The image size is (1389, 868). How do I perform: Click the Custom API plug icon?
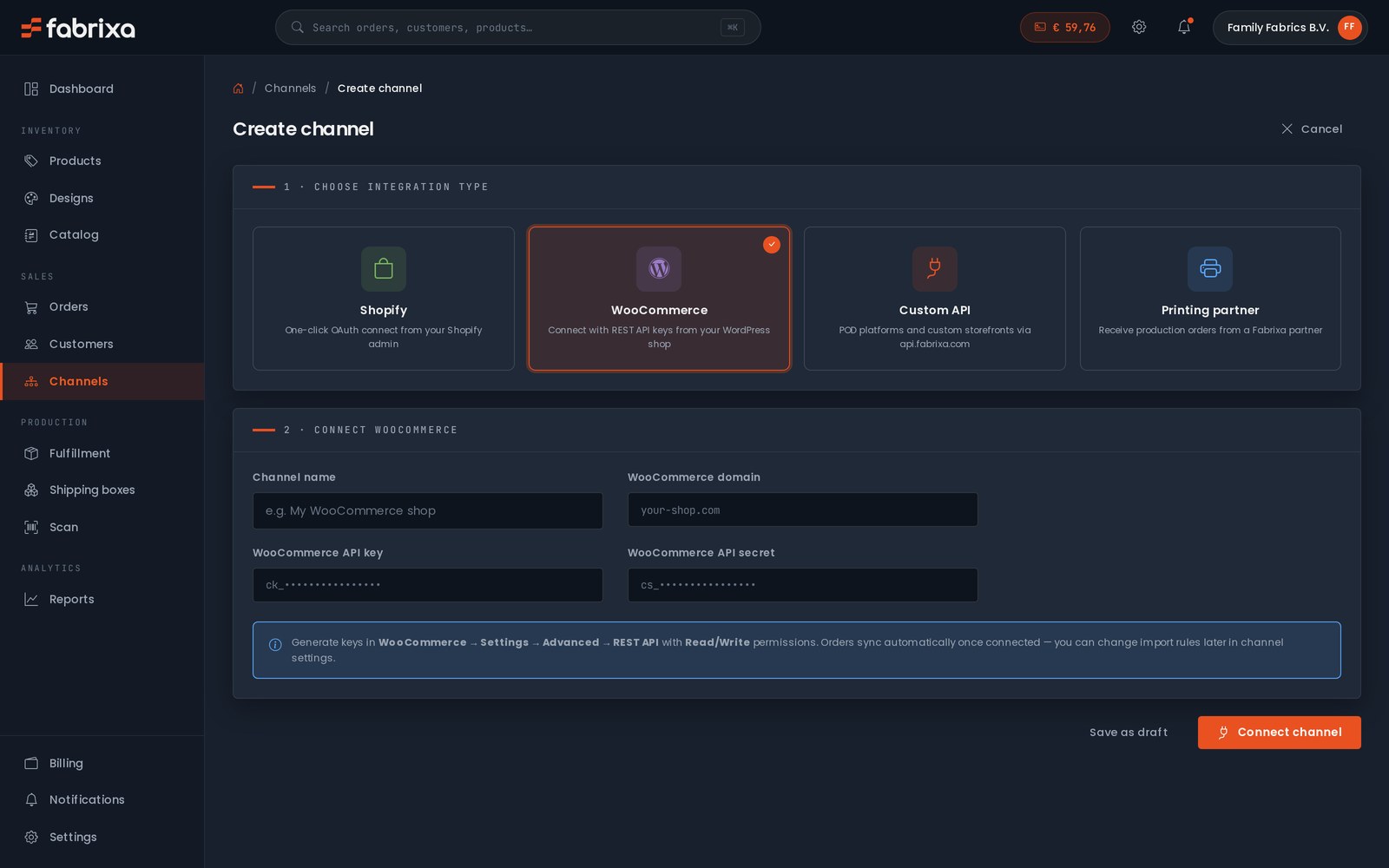tap(935, 268)
